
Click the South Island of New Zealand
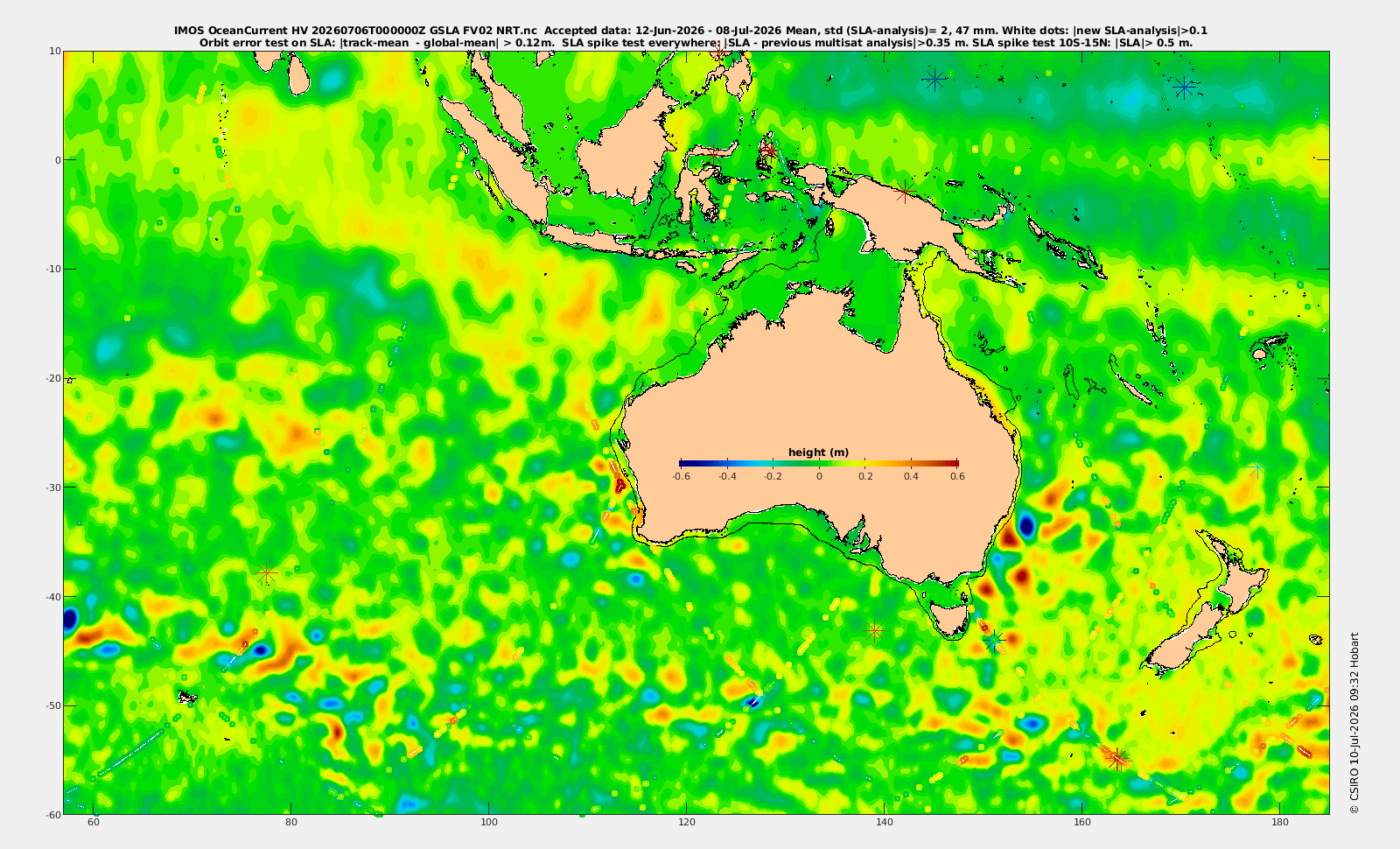pos(1184,641)
